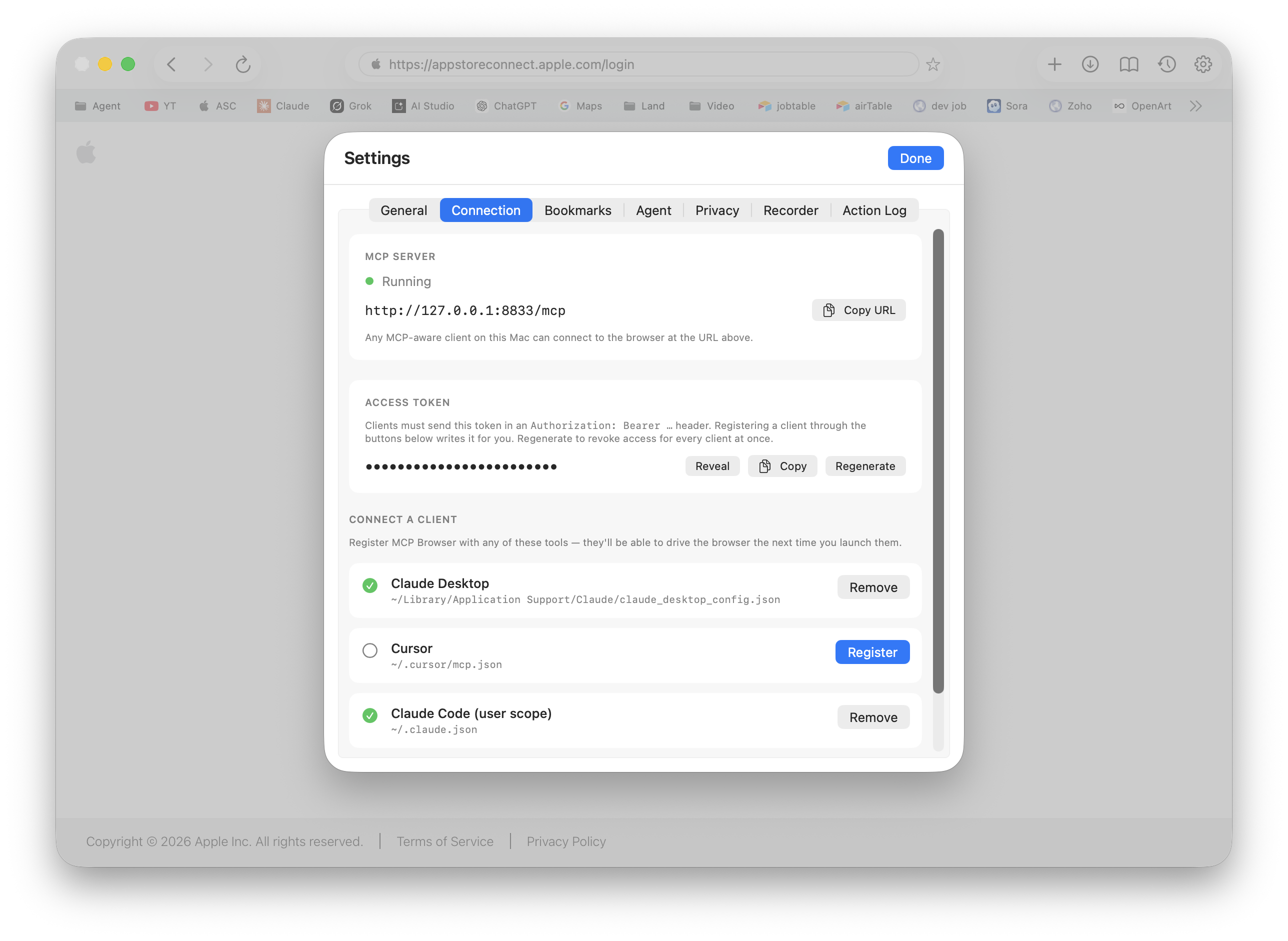The height and width of the screenshot is (941, 1288).
Task: Open browsing history clock icon
Action: click(x=1167, y=64)
